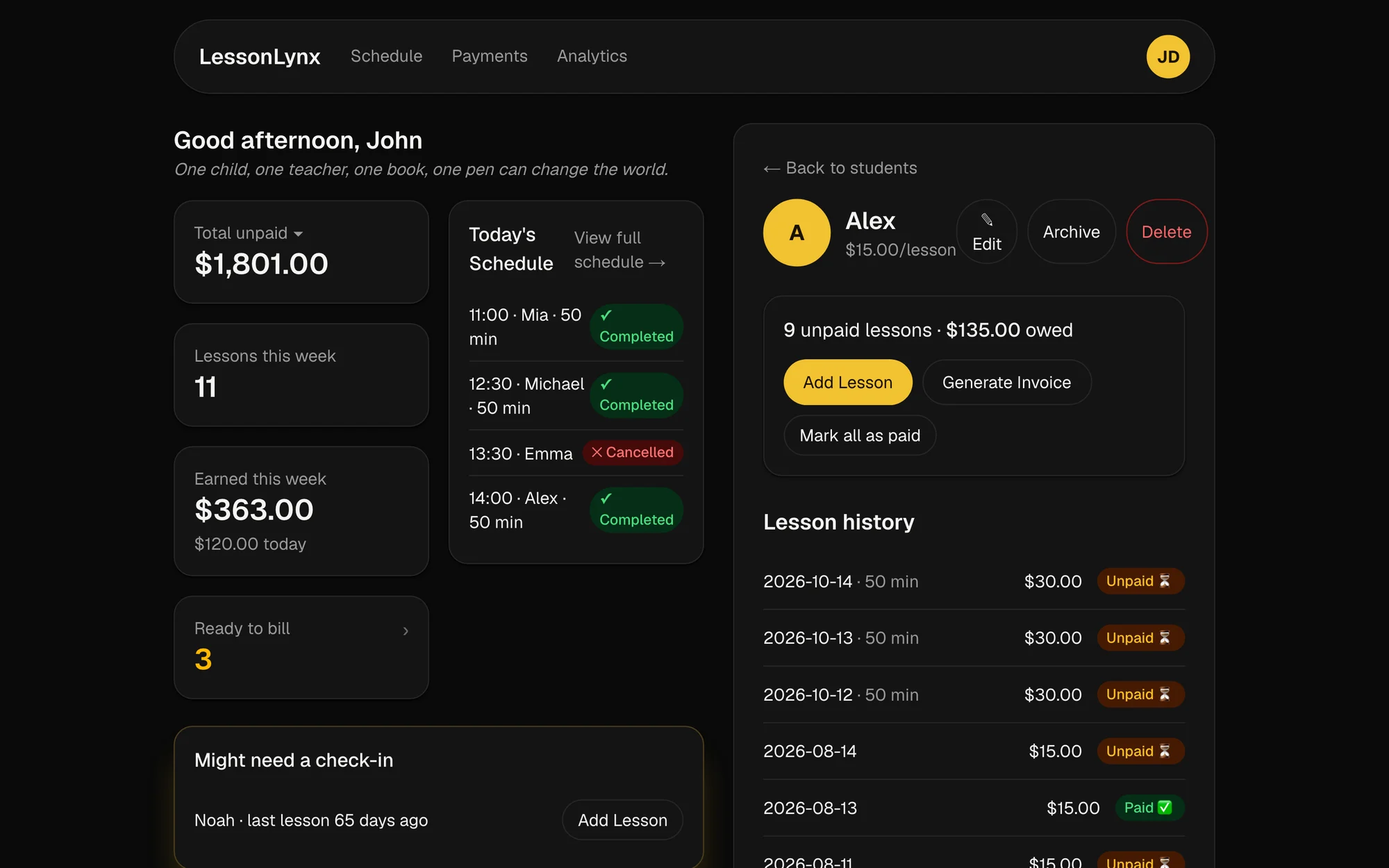
Task: Click the $15.00/lesson rate text
Action: (900, 250)
